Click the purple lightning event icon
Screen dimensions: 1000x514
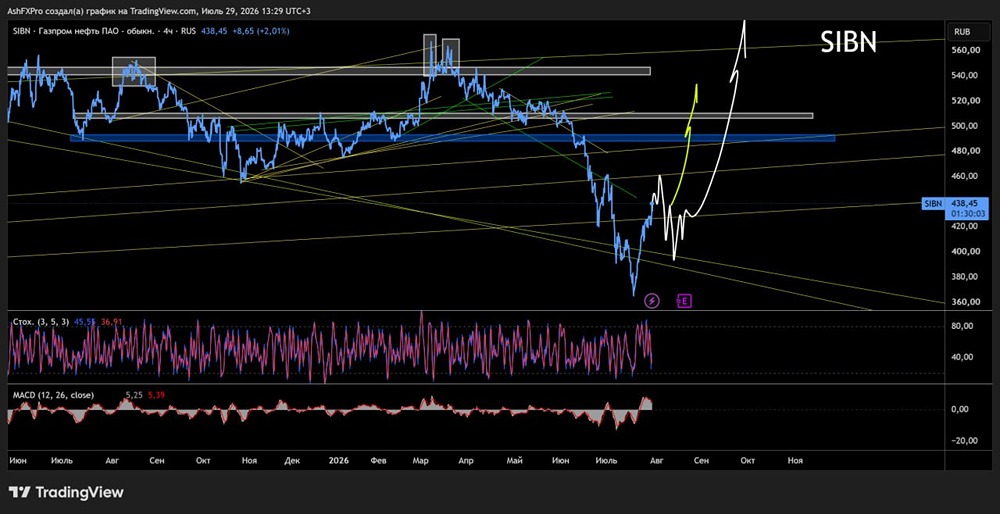point(652,300)
